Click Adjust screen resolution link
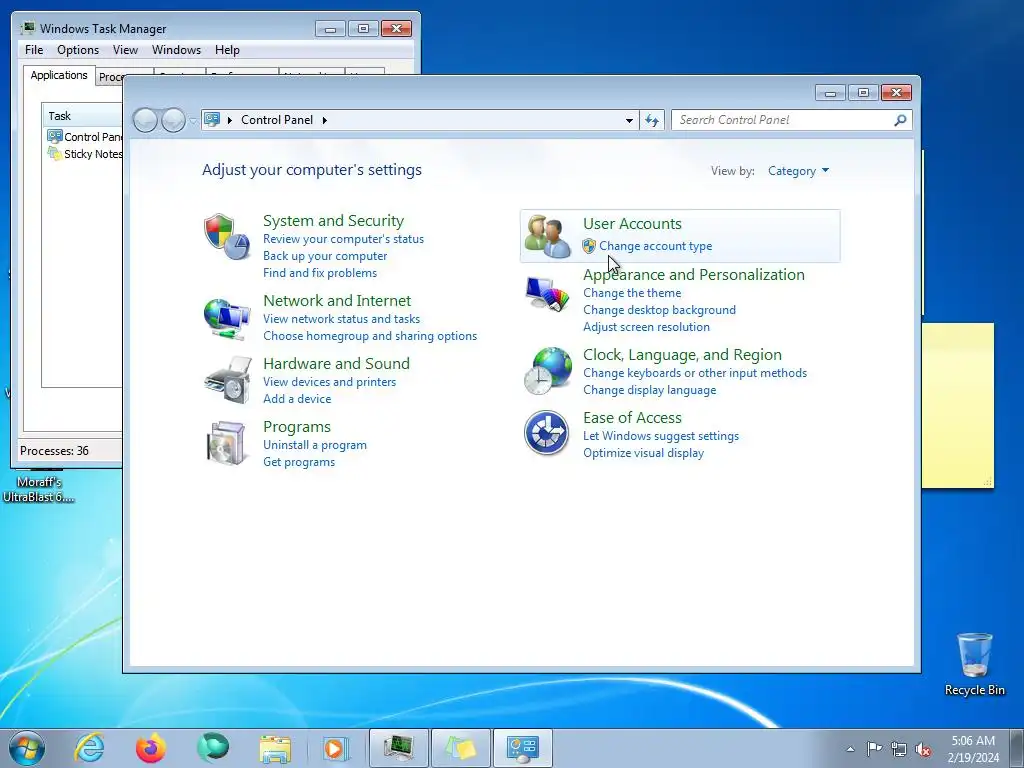Image resolution: width=1024 pixels, height=768 pixels. point(647,327)
